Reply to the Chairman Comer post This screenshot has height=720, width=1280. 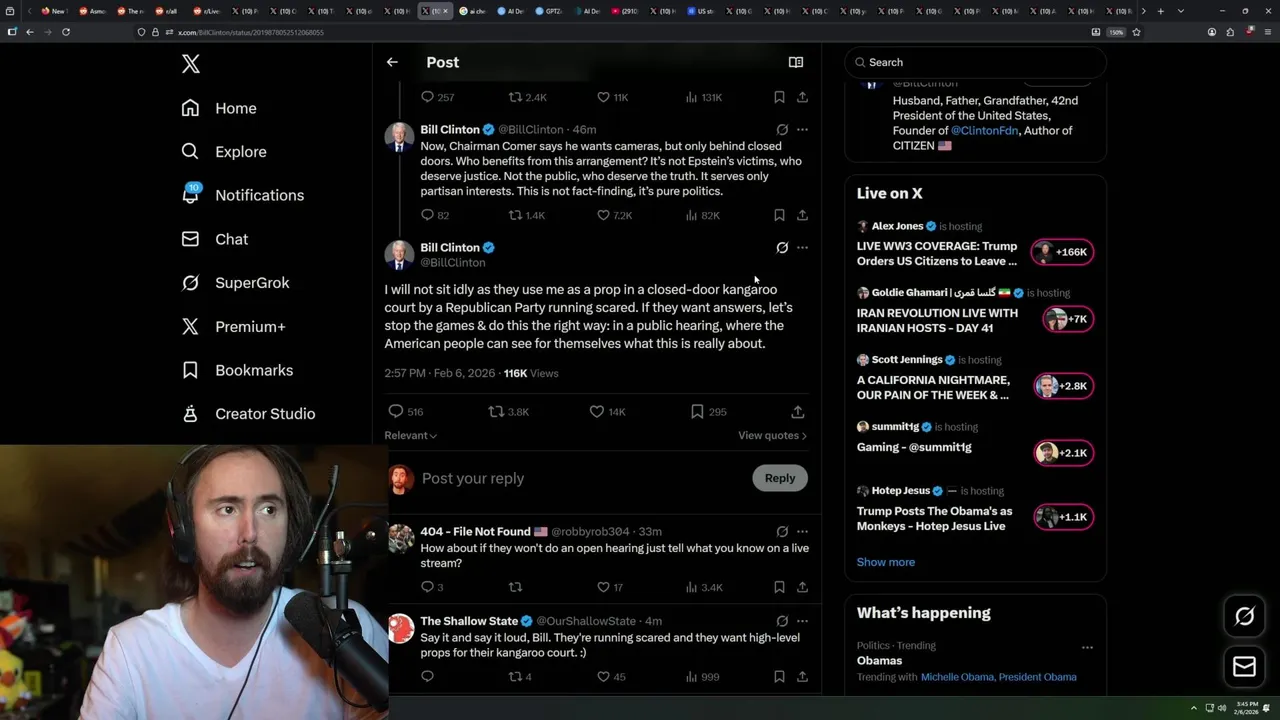click(435, 215)
